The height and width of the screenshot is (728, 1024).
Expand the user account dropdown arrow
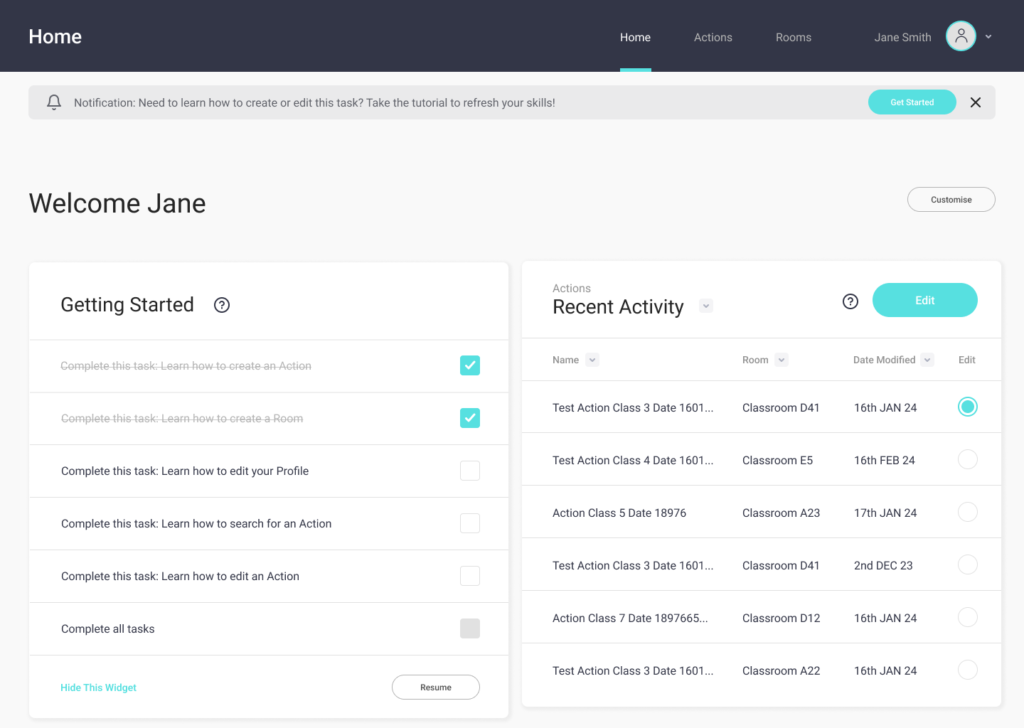click(988, 37)
